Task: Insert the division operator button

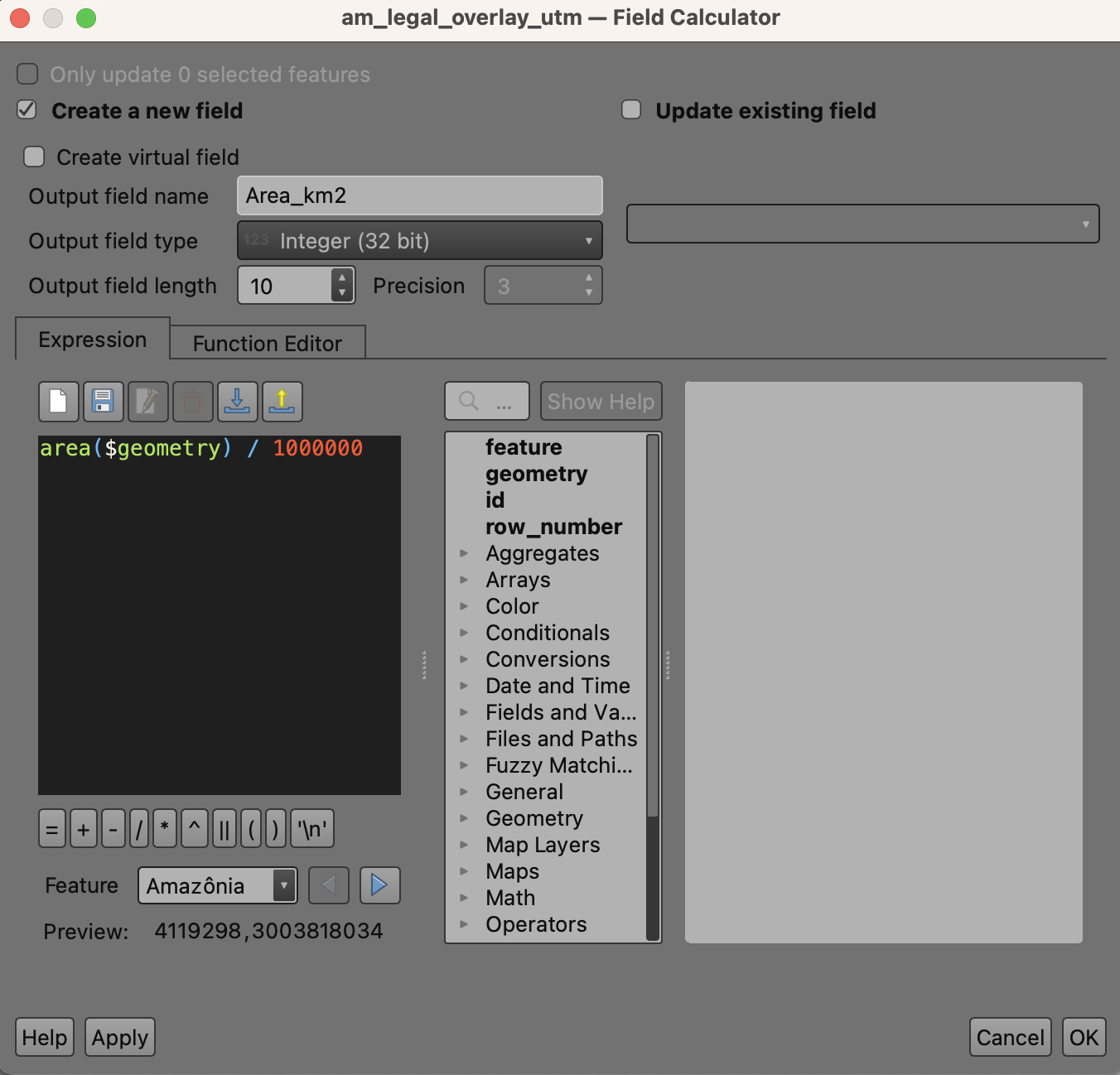Action: 139,829
